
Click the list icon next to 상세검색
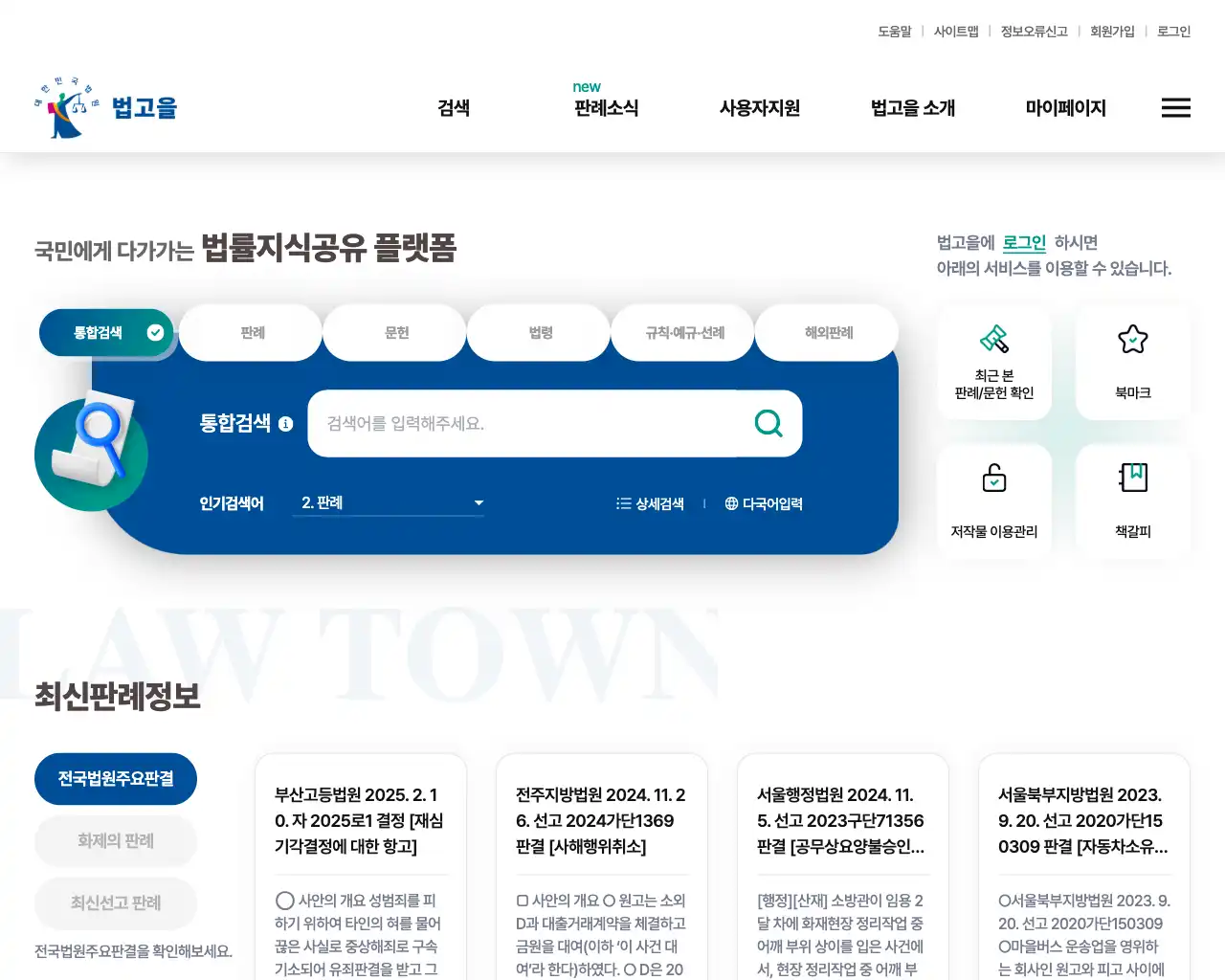[x=624, y=503]
